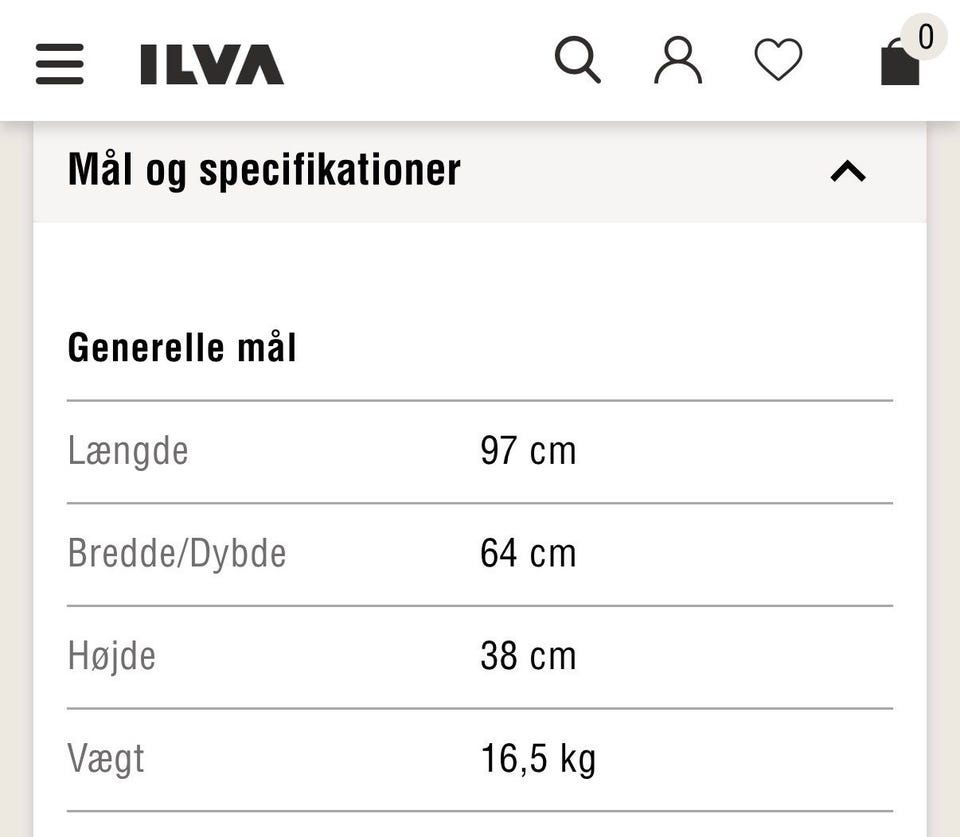Image resolution: width=960 pixels, height=837 pixels.
Task: Open the shopping bag cart
Action: pos(899,64)
